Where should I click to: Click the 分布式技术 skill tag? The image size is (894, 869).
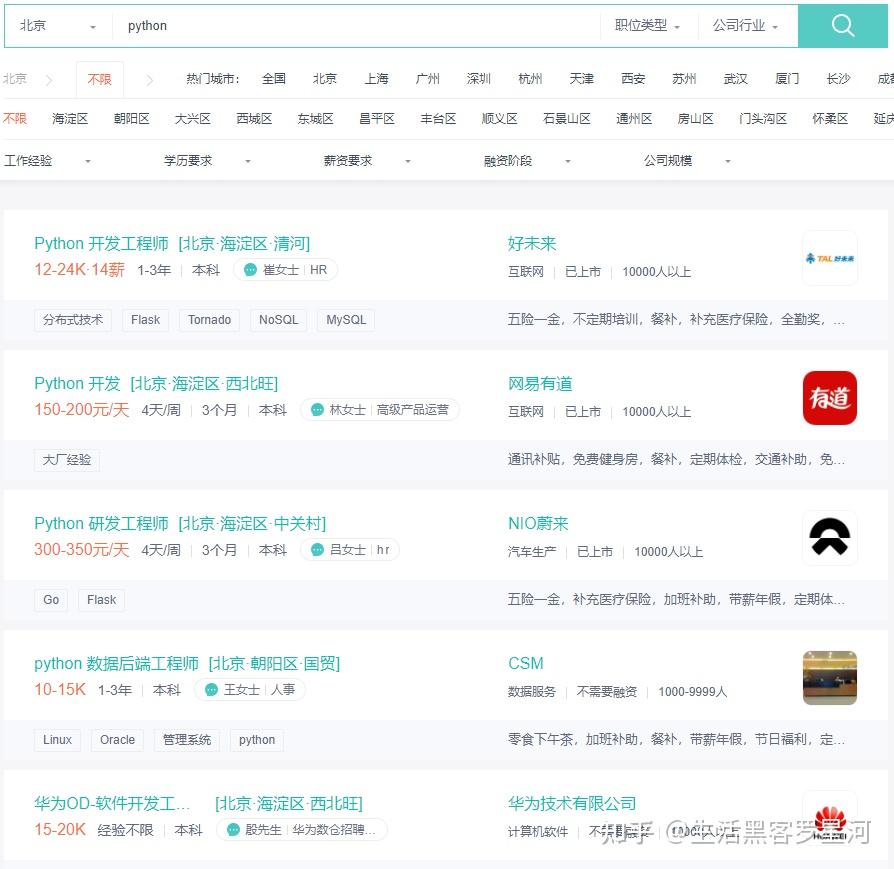point(73,320)
